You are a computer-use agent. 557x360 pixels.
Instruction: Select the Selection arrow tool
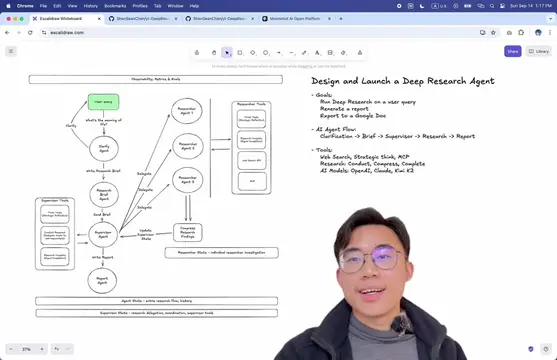pos(227,53)
